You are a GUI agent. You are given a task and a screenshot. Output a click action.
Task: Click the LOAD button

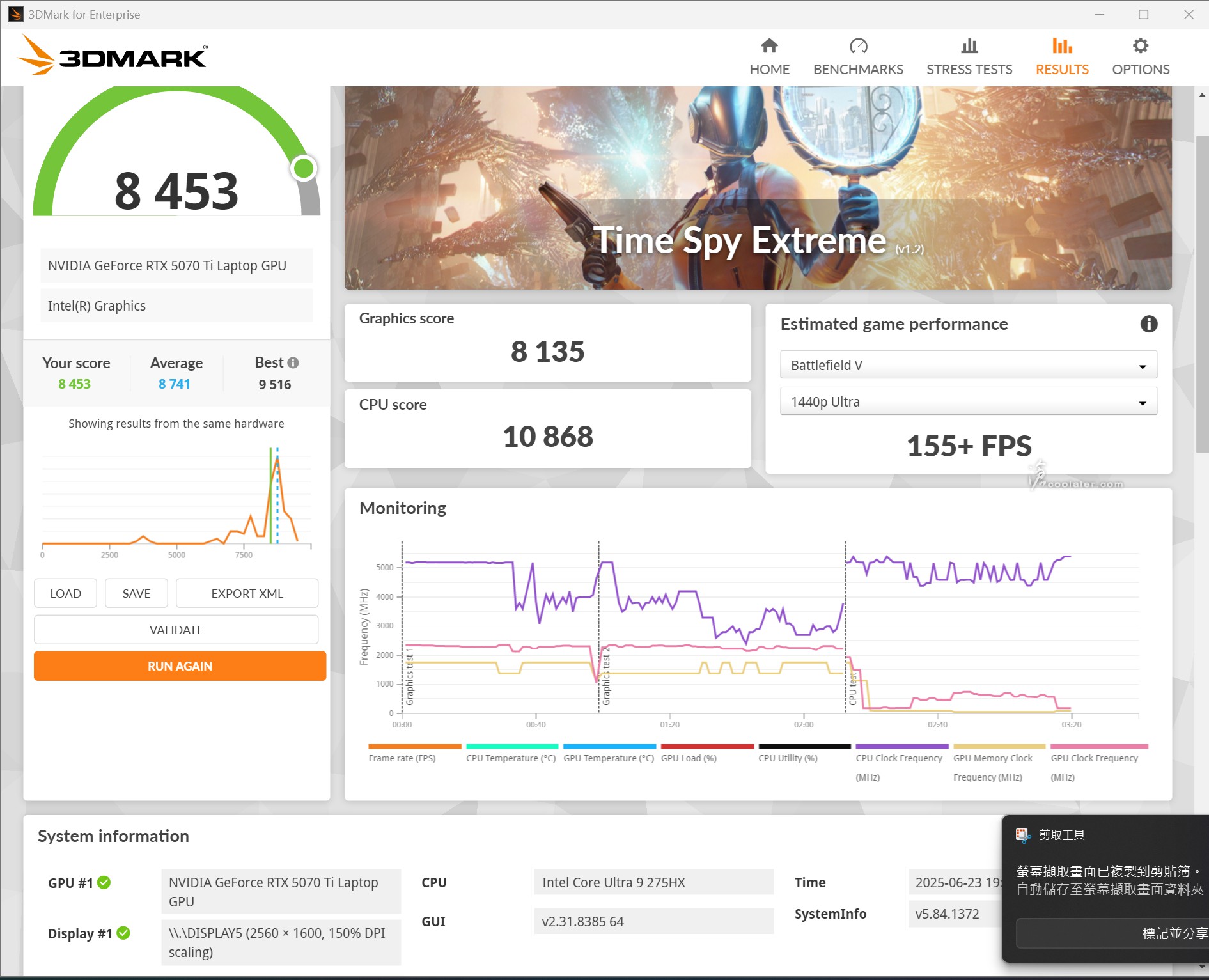coord(66,593)
